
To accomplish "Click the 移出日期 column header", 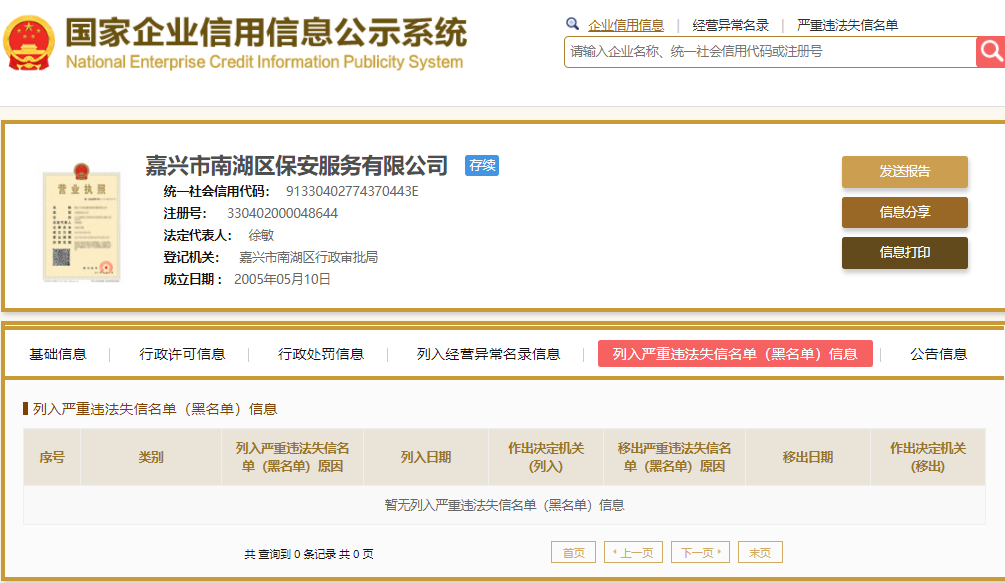I will (808, 457).
